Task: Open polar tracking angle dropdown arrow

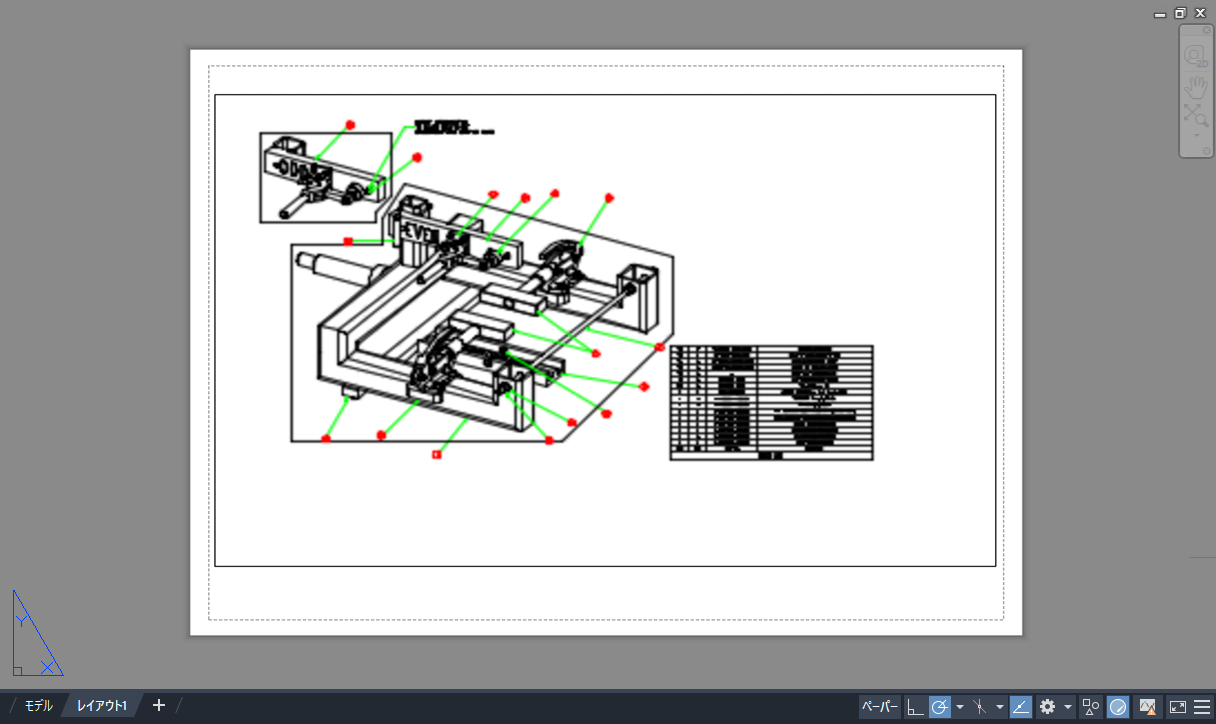Action: click(x=960, y=707)
